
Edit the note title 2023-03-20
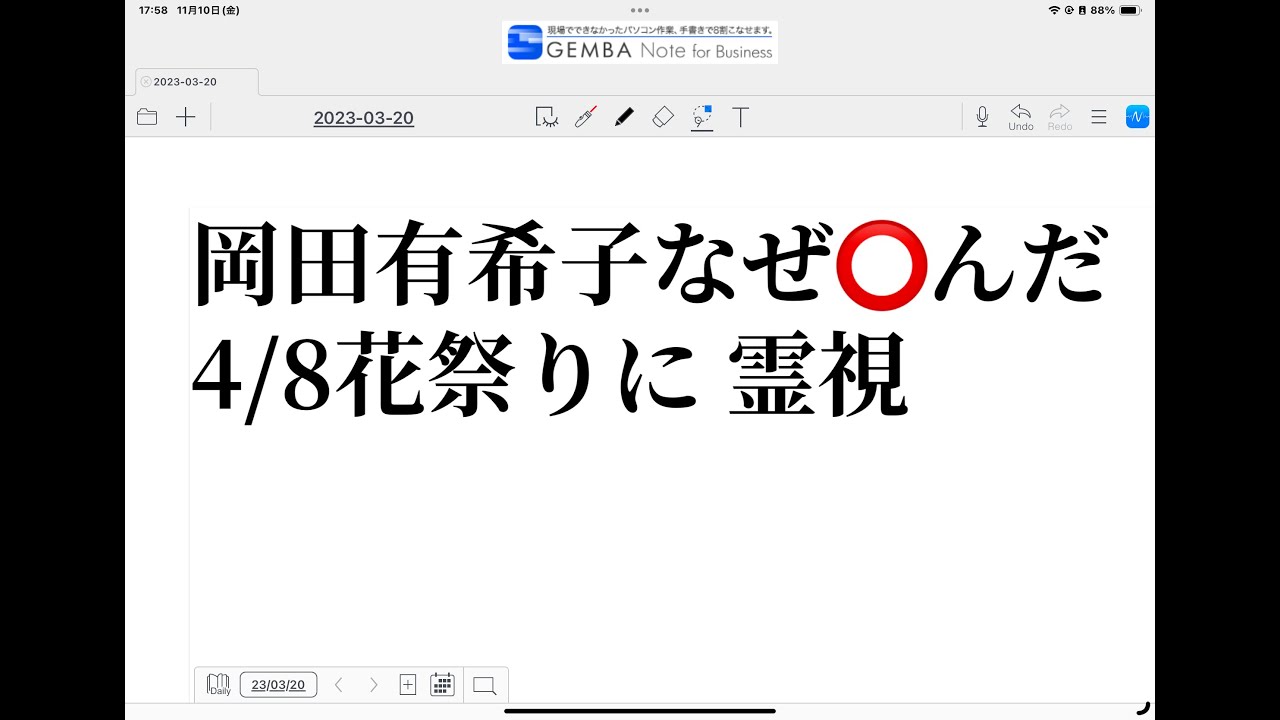[363, 118]
